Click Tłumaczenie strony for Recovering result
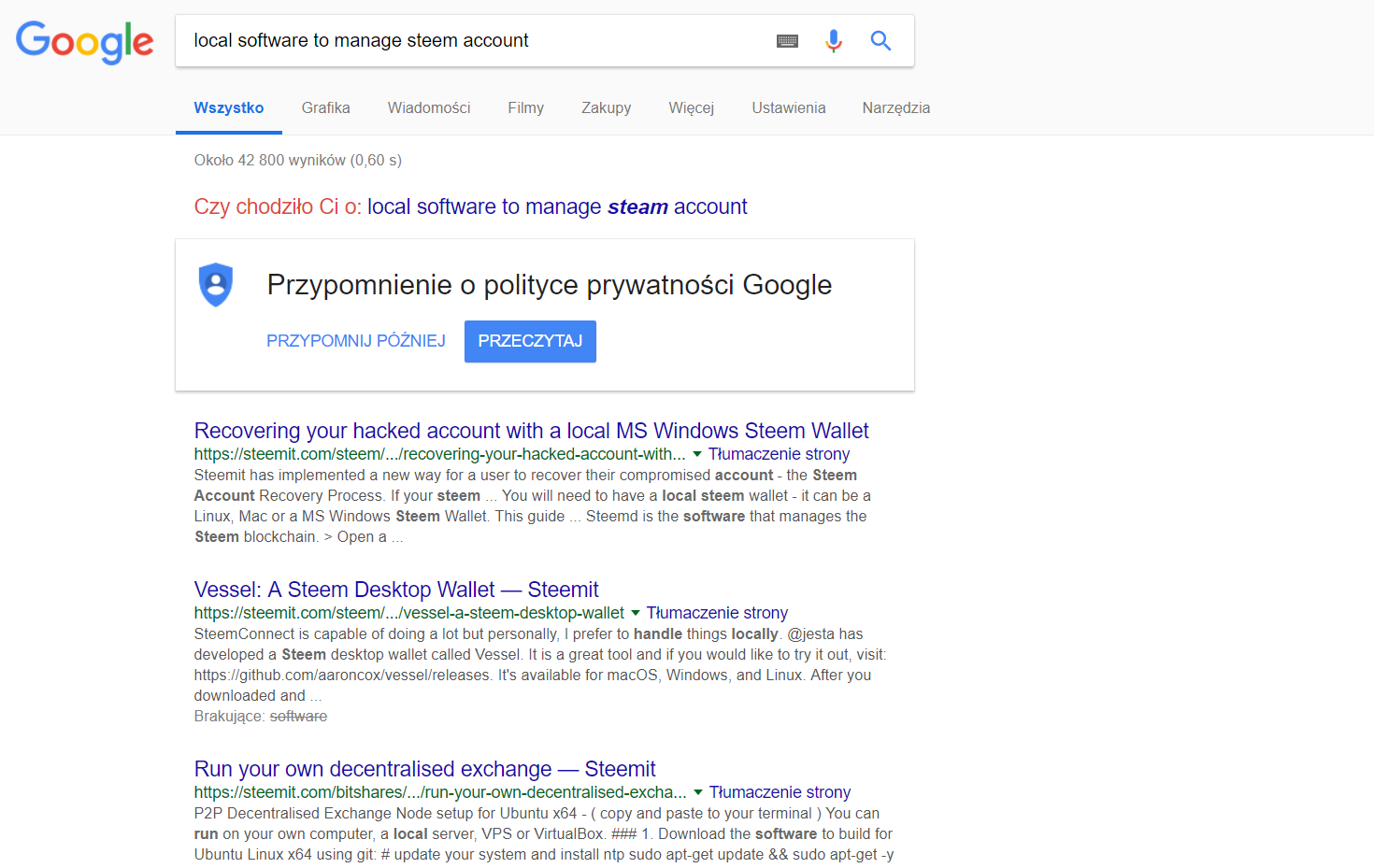 [780, 454]
